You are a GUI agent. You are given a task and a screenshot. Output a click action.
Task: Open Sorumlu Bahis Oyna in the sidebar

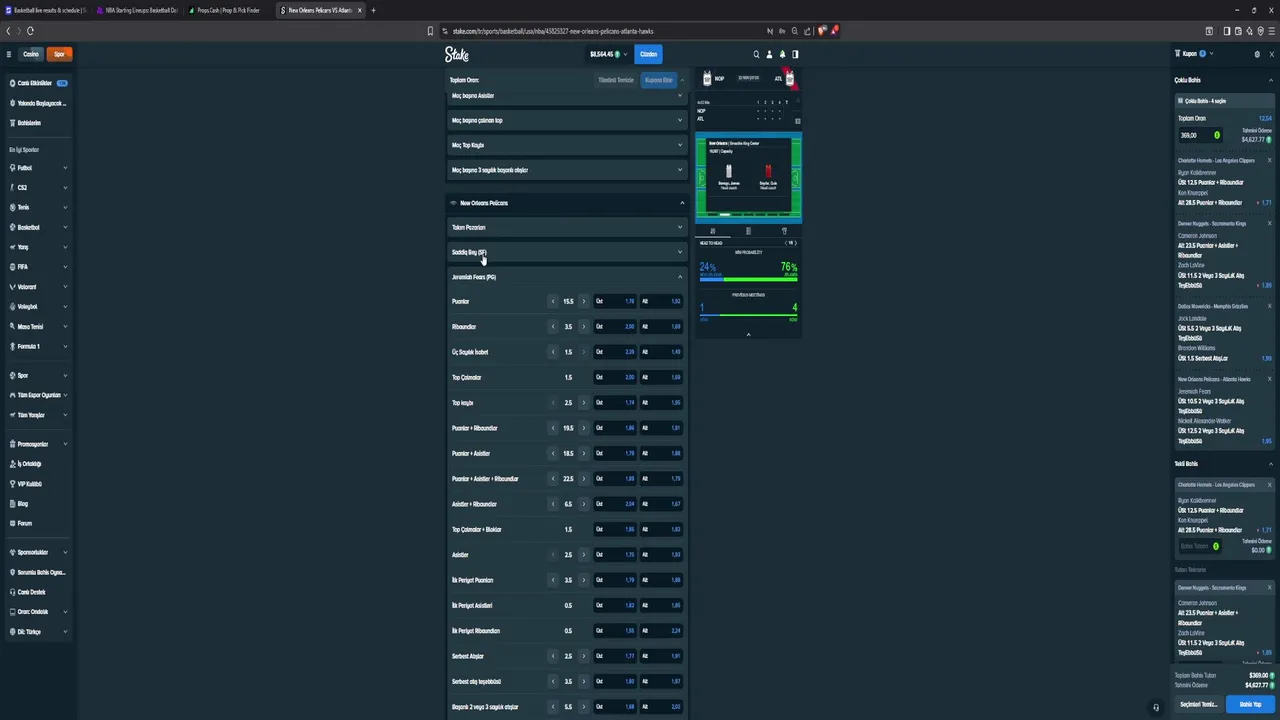[37, 572]
